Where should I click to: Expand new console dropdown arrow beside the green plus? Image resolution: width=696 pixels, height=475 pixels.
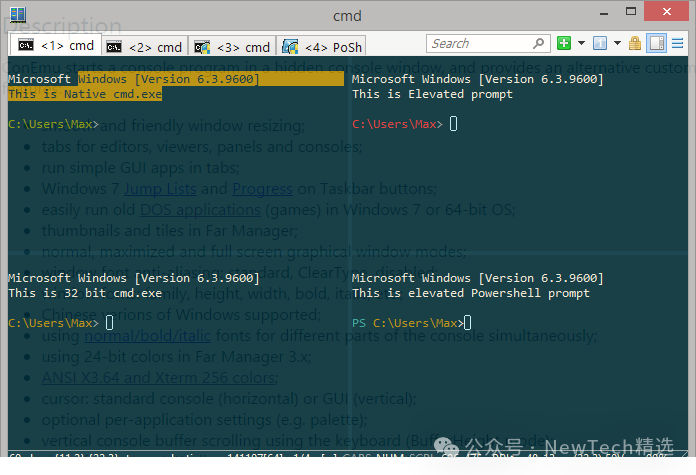pos(581,43)
